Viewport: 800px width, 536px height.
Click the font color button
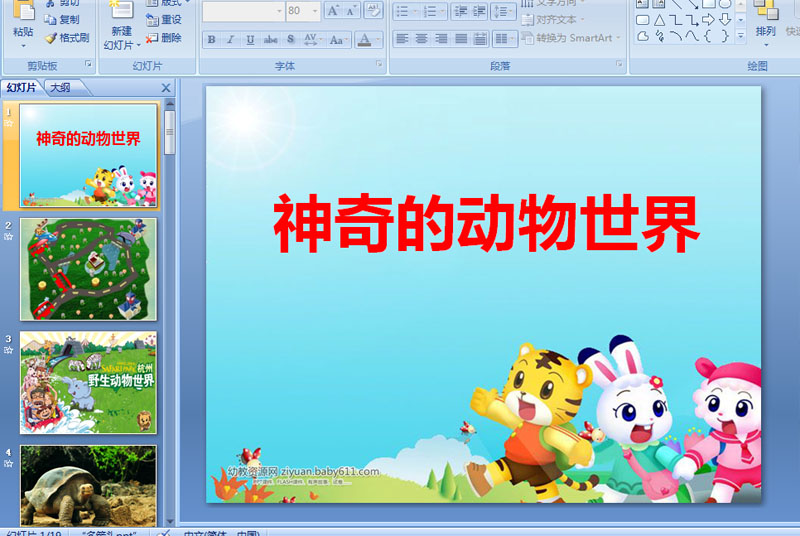[364, 40]
